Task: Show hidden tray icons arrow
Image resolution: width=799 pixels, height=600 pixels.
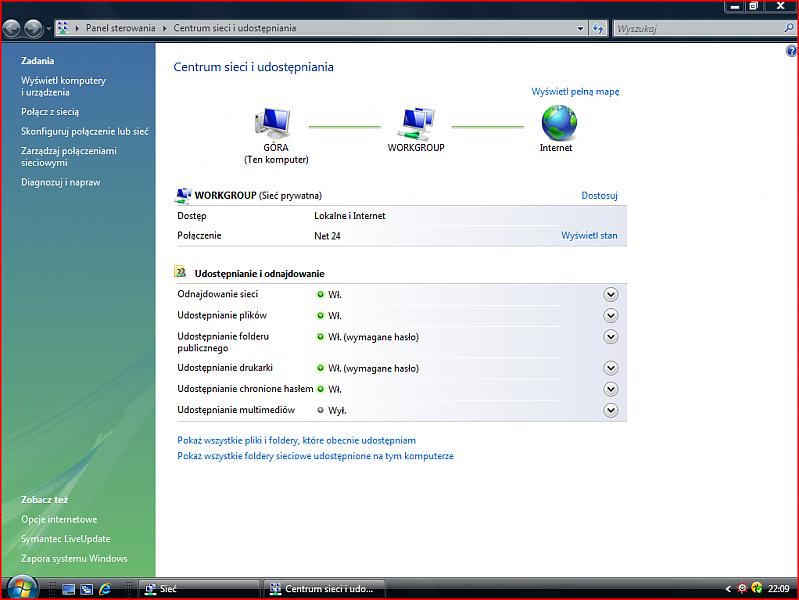Action: point(728,589)
